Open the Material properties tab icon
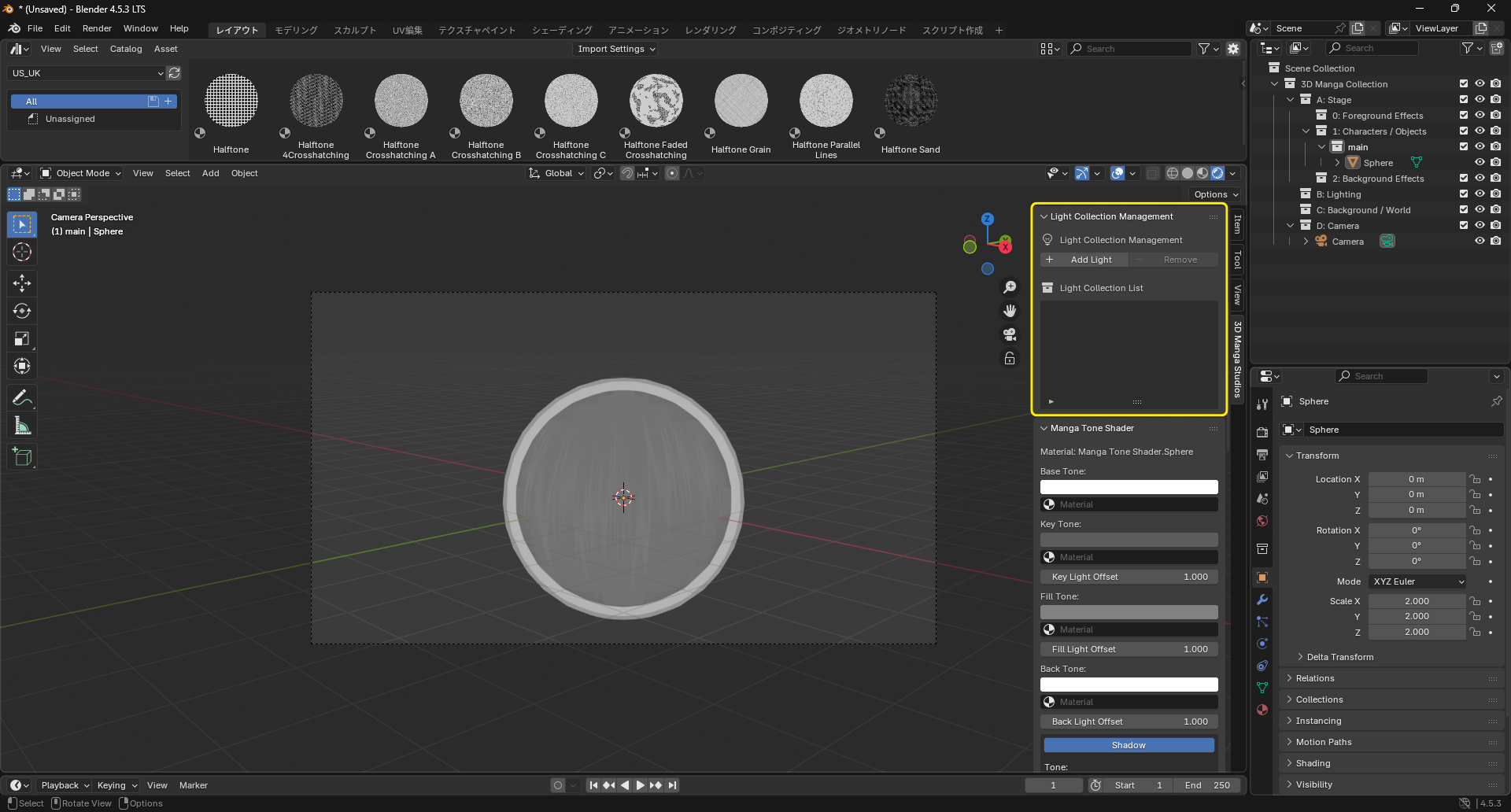This screenshot has height=812, width=1511. click(x=1262, y=710)
